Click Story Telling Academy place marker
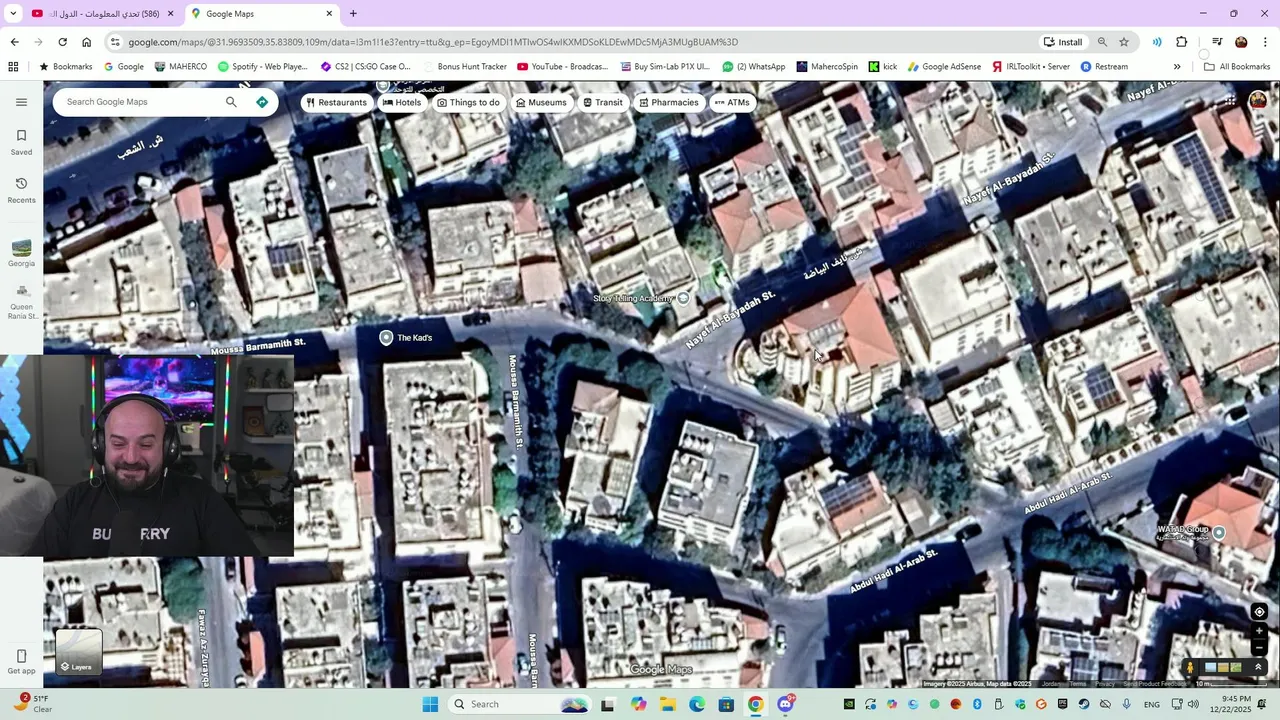The image size is (1280, 720). (x=684, y=298)
